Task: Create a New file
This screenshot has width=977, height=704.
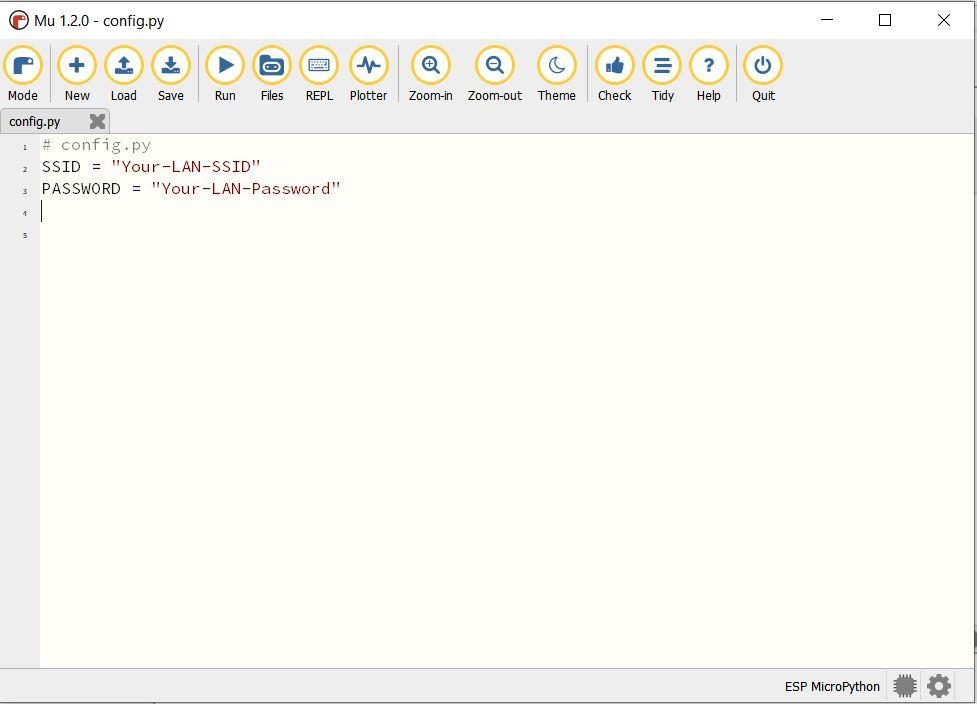Action: (77, 74)
